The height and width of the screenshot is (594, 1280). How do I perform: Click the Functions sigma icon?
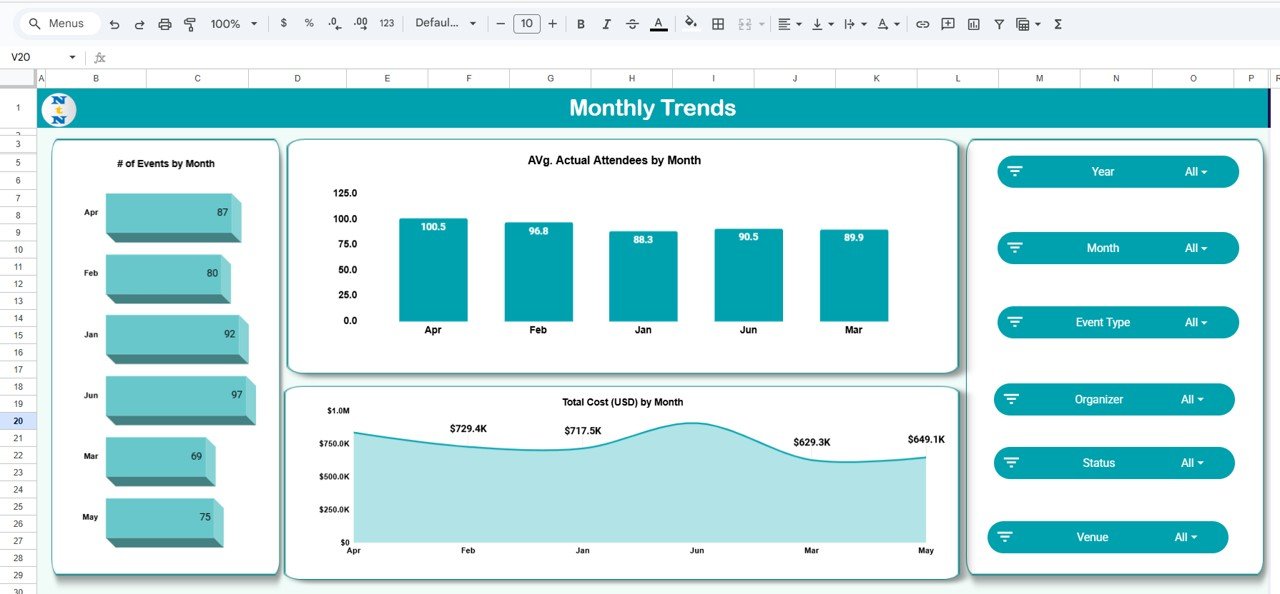[x=1058, y=24]
